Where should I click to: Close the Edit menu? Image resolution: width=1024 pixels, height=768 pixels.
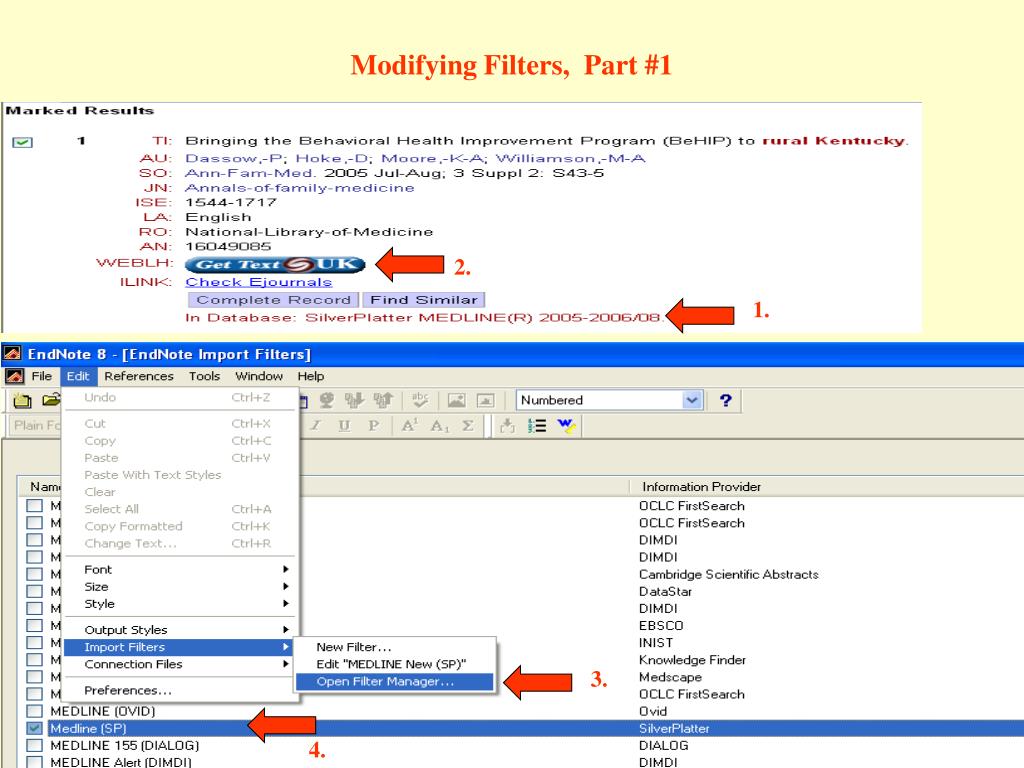78,376
